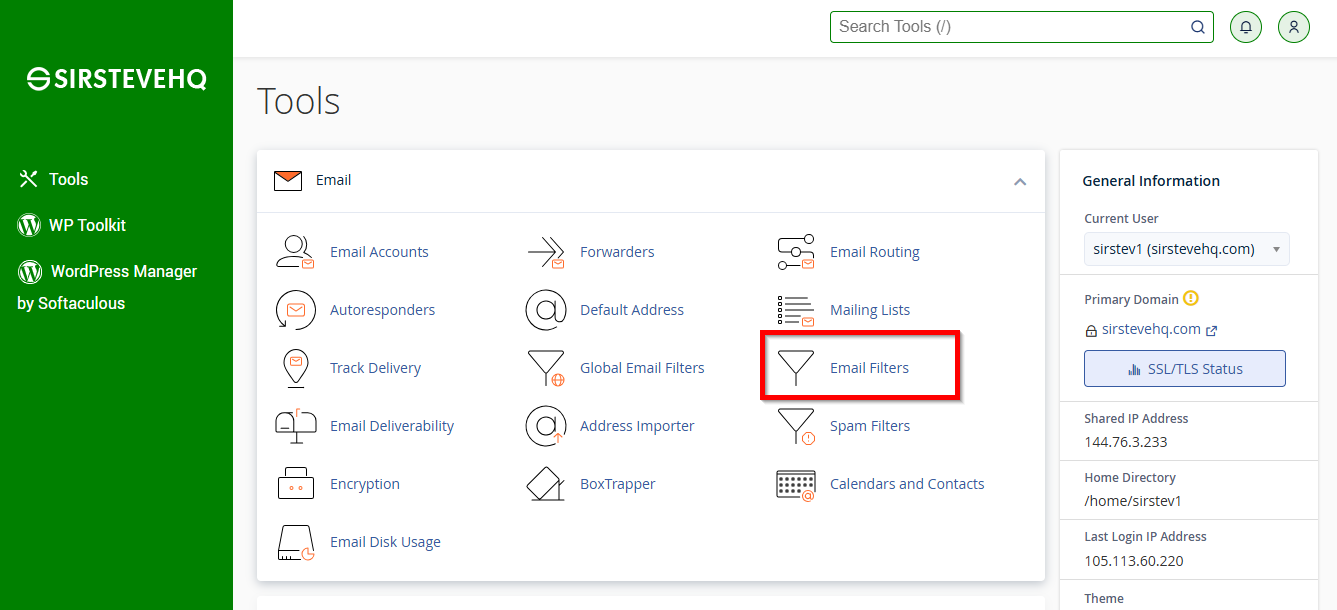Open the Autoresponders link
The height and width of the screenshot is (610, 1337).
point(382,310)
